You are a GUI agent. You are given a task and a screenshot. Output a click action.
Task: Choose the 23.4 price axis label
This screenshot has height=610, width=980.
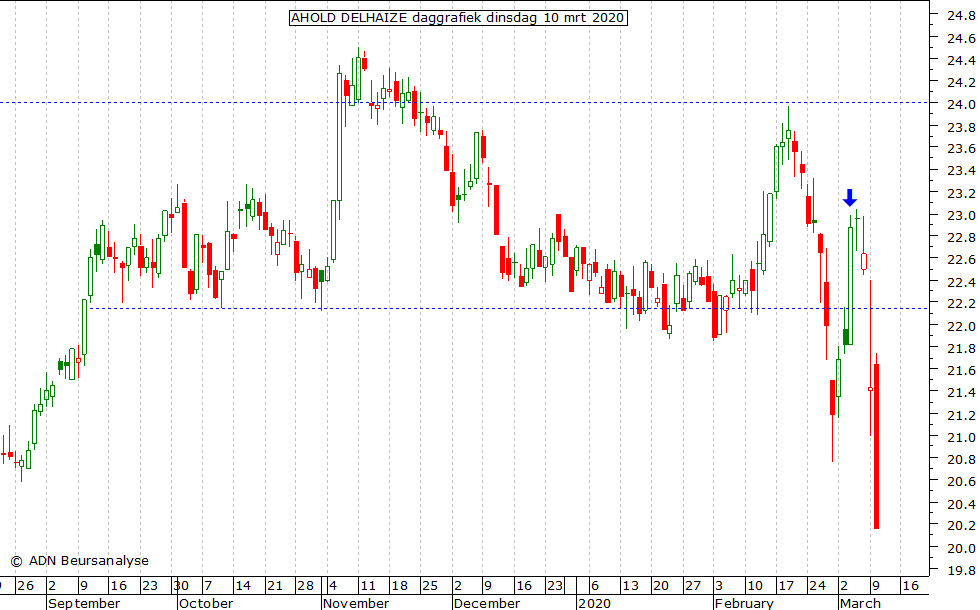(961, 171)
